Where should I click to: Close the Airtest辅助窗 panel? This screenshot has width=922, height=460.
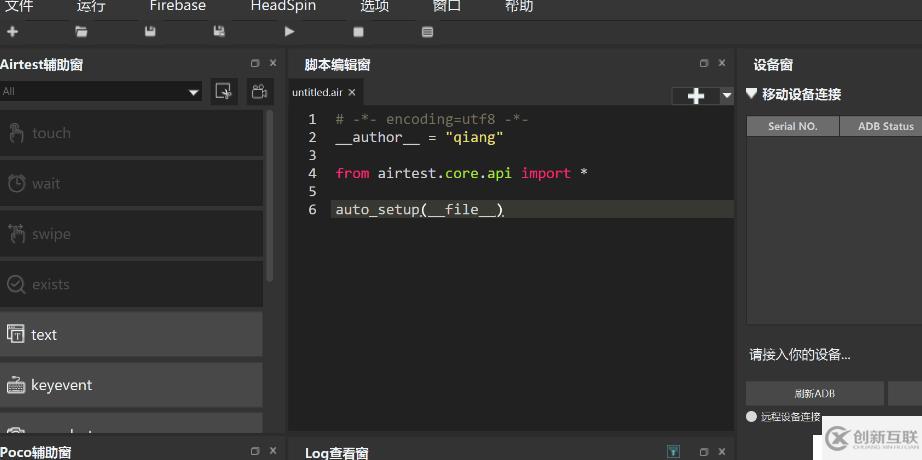click(x=273, y=63)
